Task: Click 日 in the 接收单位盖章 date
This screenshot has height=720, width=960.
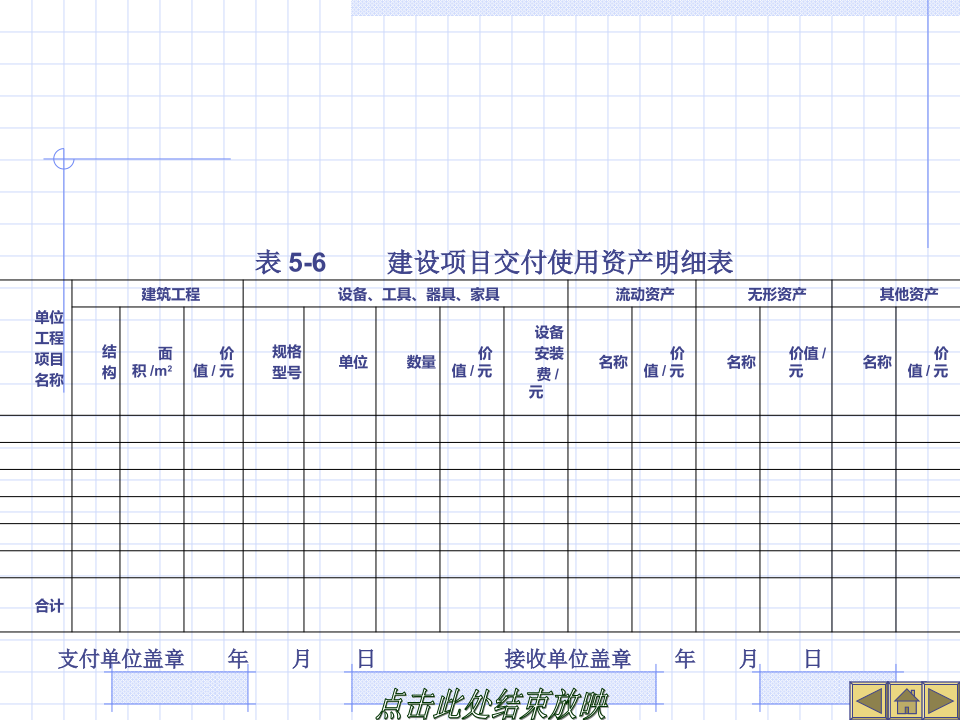Action: (812, 659)
